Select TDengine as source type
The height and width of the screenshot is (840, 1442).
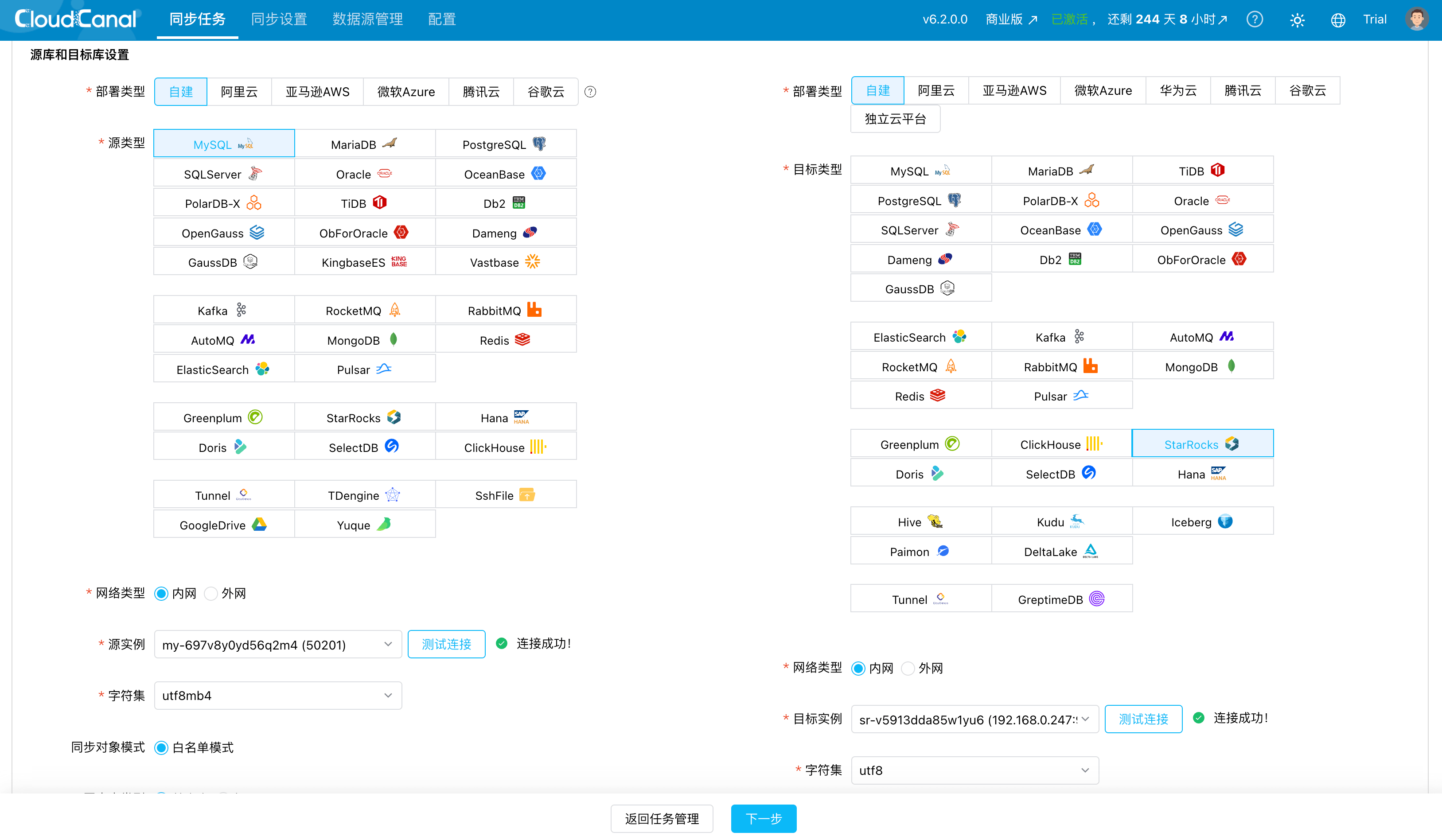click(365, 495)
